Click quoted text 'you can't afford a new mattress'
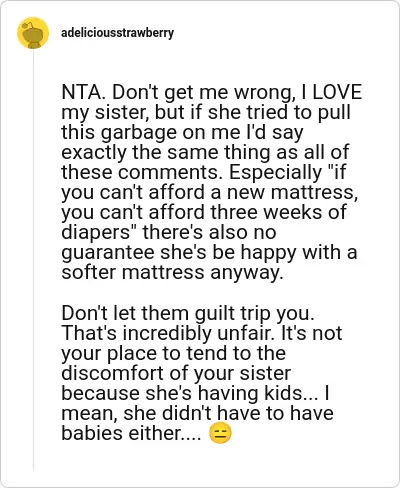This screenshot has height=488, width=400. (208, 192)
